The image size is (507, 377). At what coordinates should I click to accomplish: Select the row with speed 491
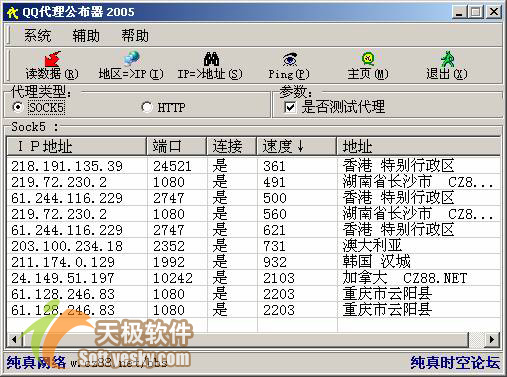tap(253, 182)
